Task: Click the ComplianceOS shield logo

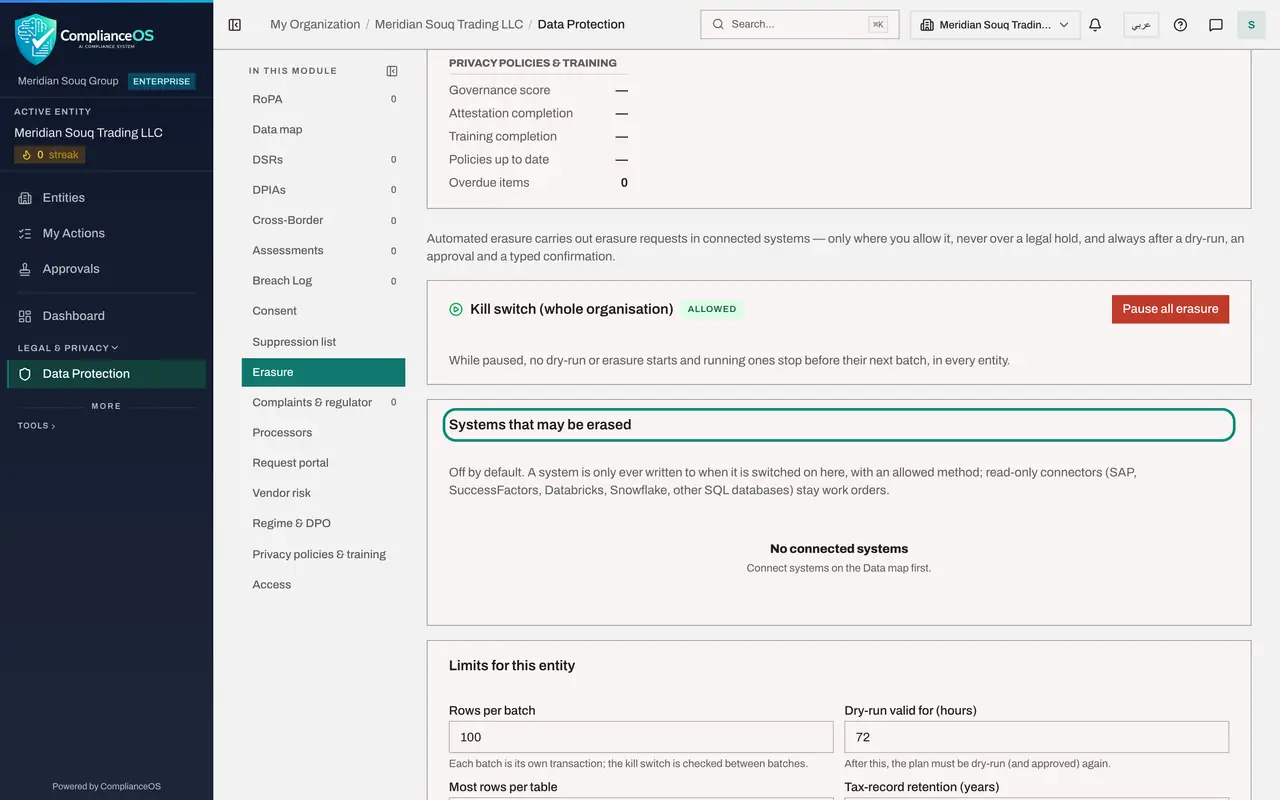Action: pos(36,39)
